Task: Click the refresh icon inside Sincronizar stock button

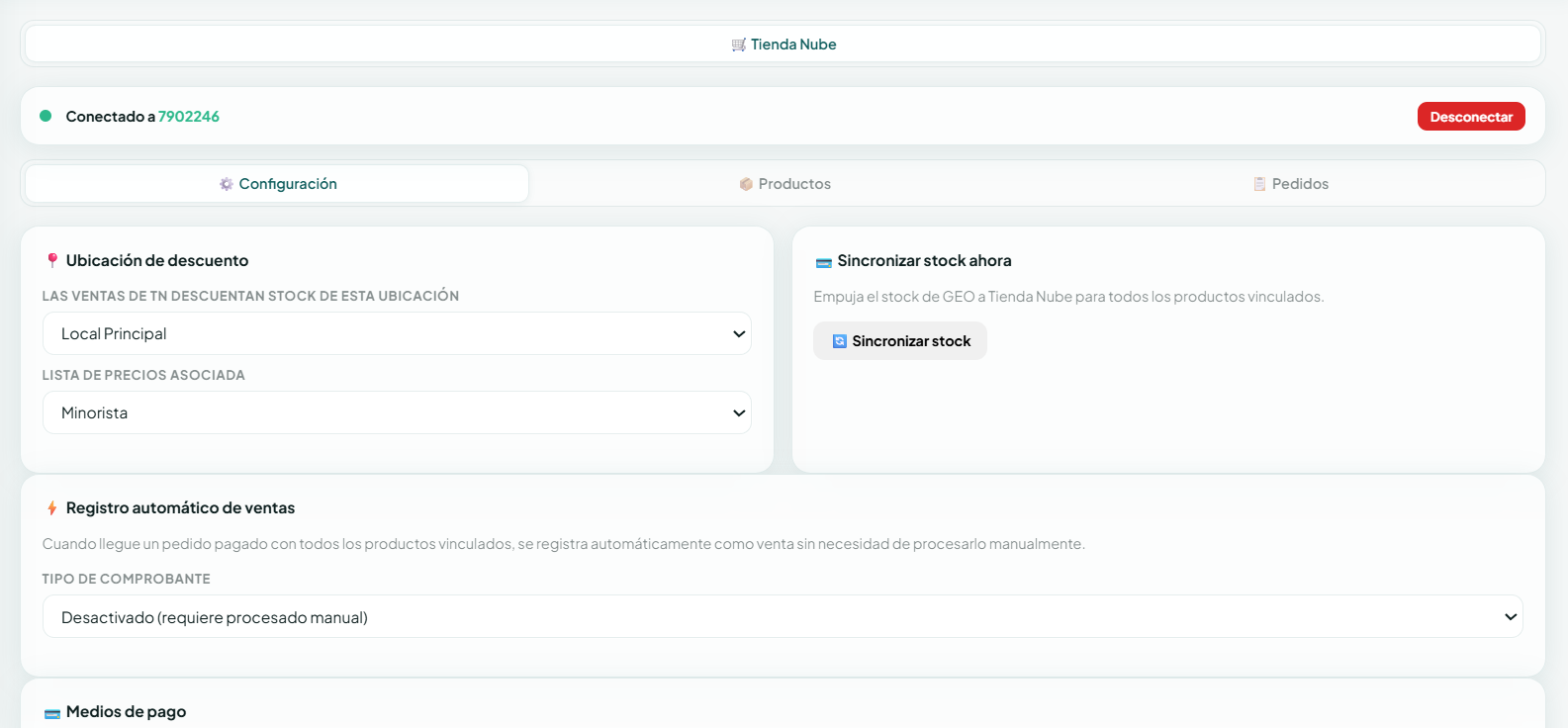Action: tap(840, 341)
